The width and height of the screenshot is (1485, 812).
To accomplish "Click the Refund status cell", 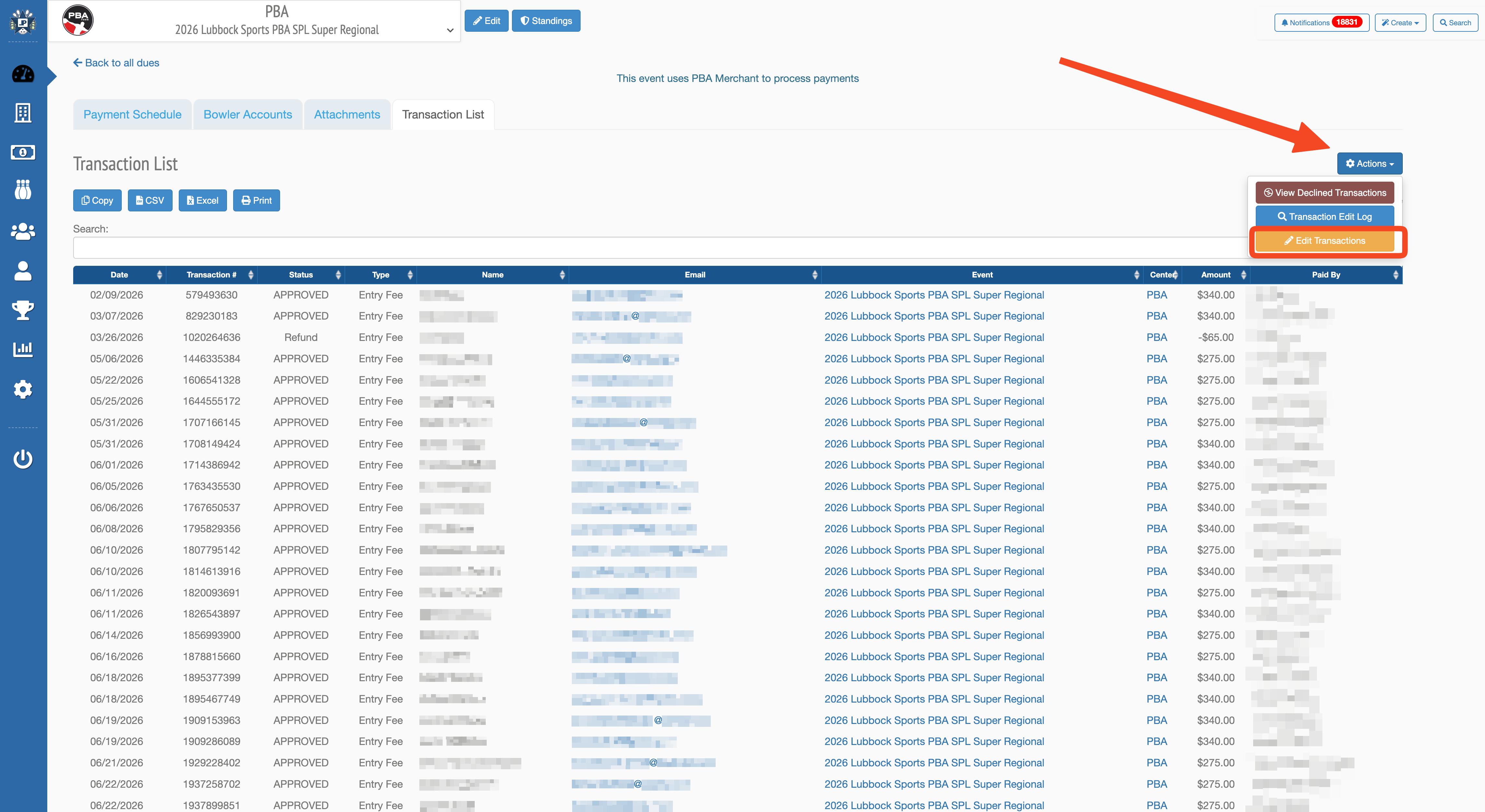I will point(301,338).
